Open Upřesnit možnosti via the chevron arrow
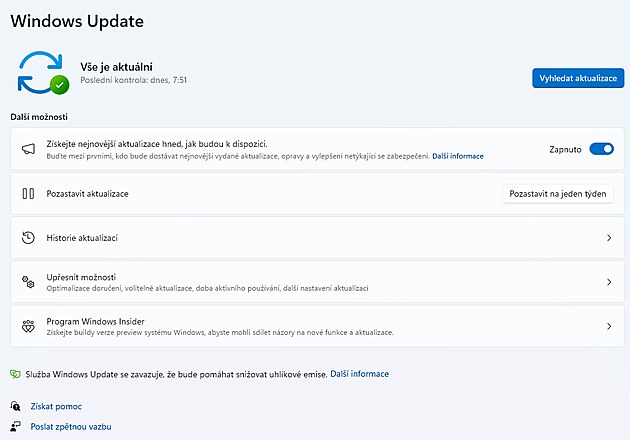The width and height of the screenshot is (630, 440). point(608,282)
